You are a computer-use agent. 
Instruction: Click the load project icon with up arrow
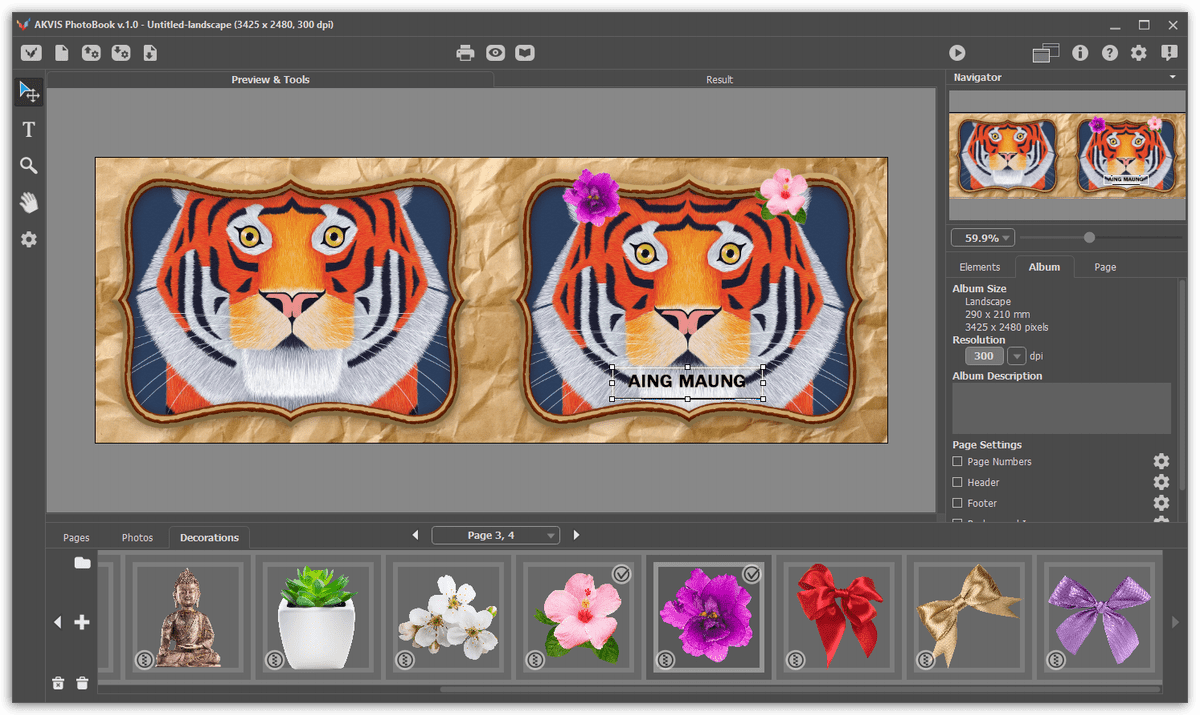click(x=91, y=53)
